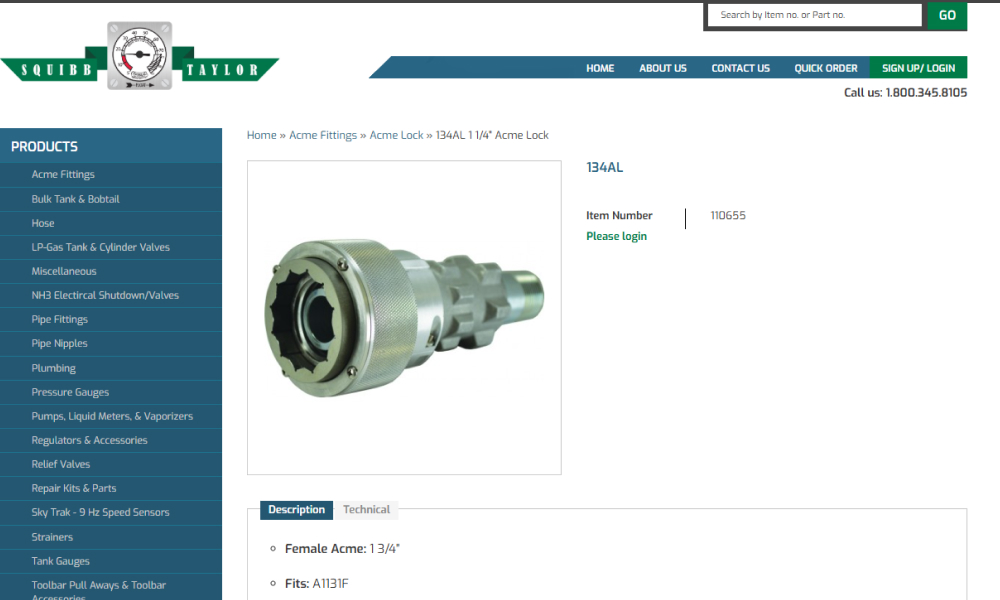Screen dimensions: 1000x600
Task: Click the item search input field
Action: click(x=814, y=15)
